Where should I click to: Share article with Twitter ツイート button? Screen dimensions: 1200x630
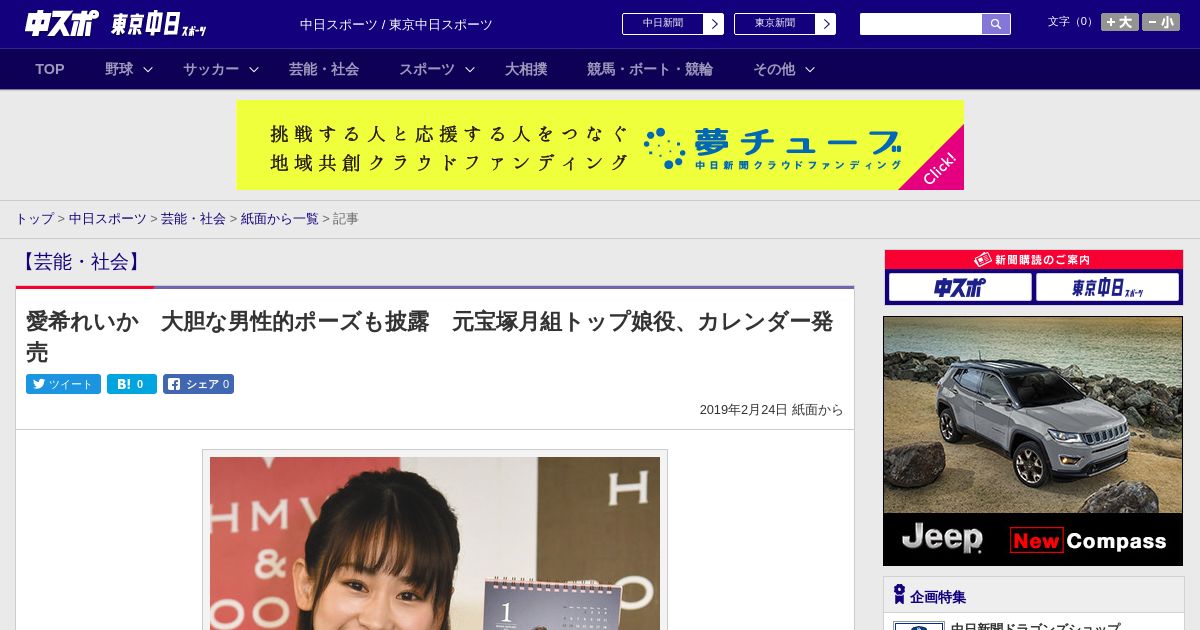pos(63,384)
